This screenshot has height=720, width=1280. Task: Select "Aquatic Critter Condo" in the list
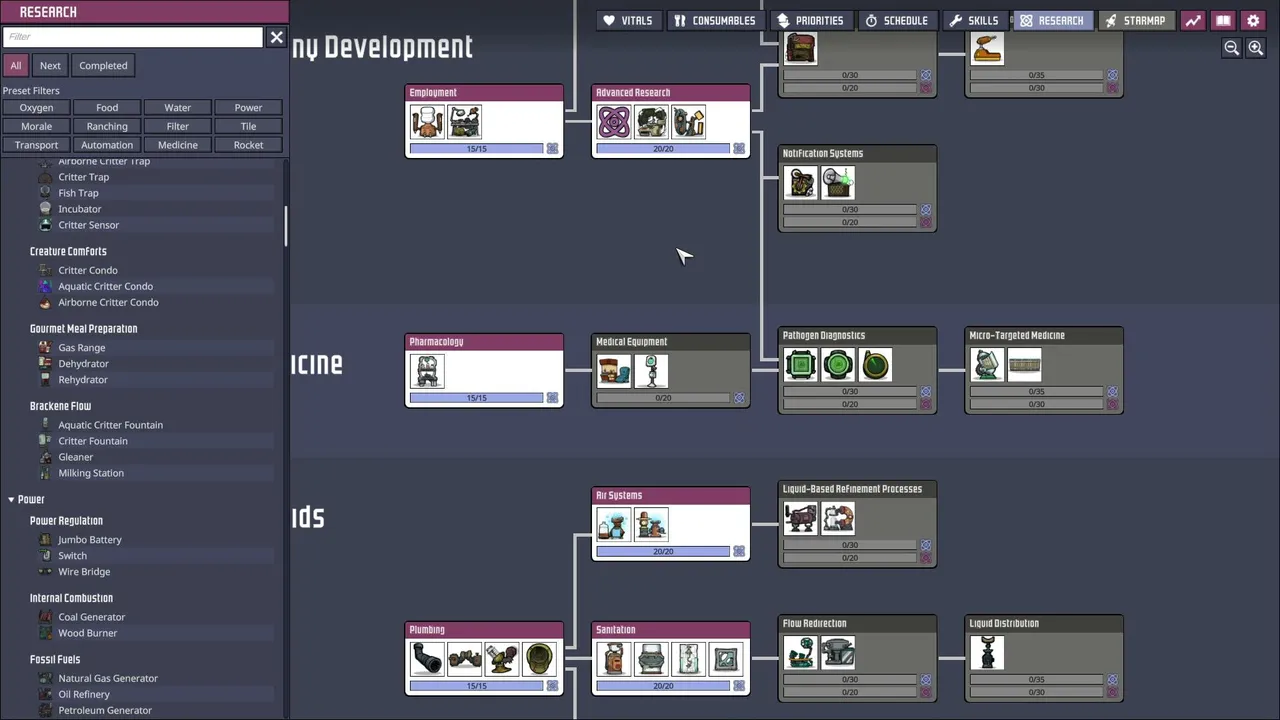pos(105,286)
